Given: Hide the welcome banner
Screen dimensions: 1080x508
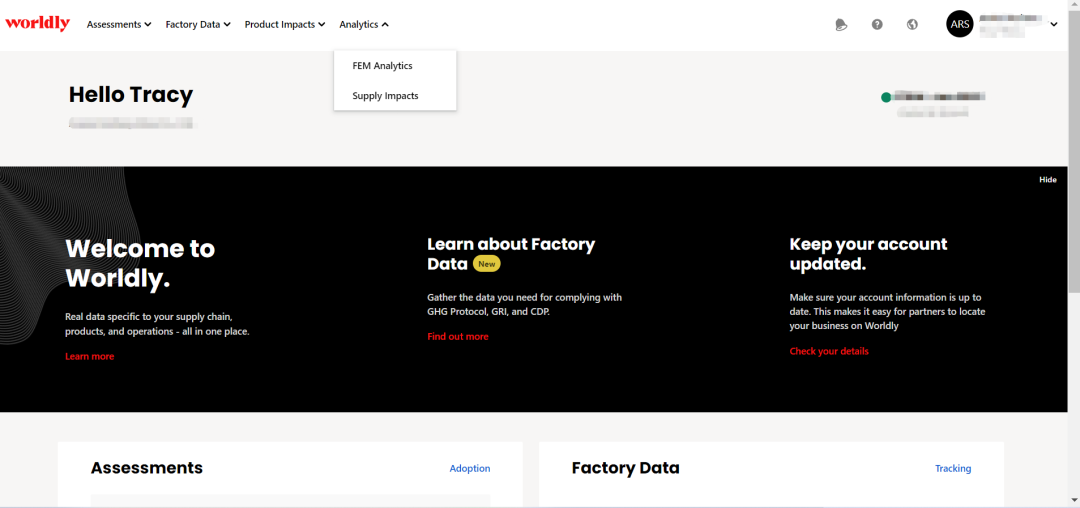Looking at the screenshot, I should pyautogui.click(x=1047, y=180).
